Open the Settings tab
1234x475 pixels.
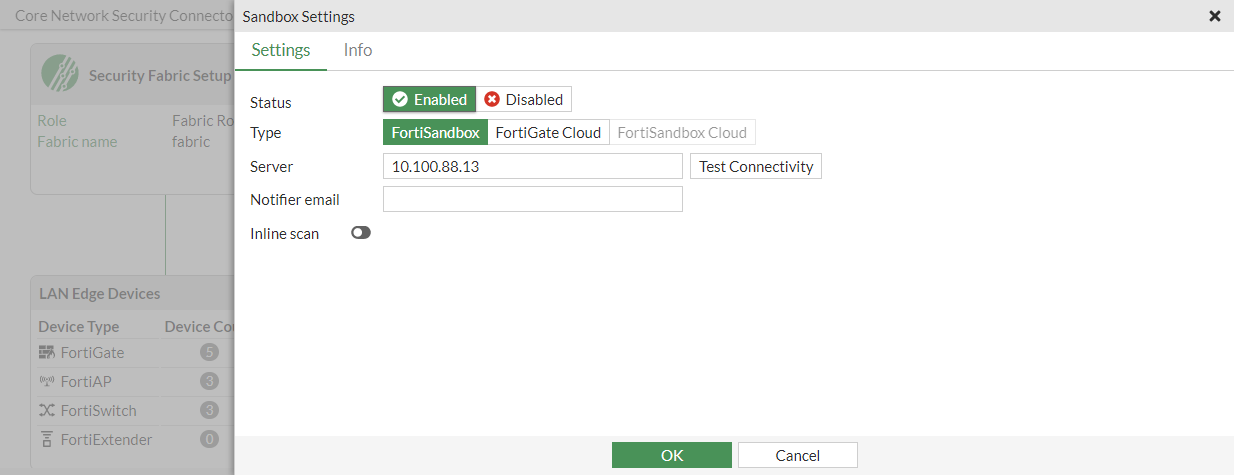click(281, 50)
